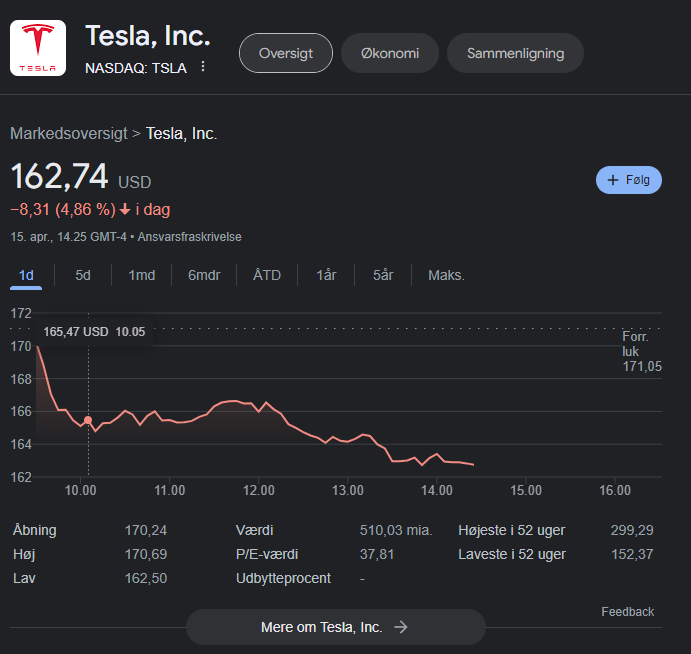Click the −8,31 (4,86 %) change text
This screenshot has width=691, height=654.
coord(63,209)
